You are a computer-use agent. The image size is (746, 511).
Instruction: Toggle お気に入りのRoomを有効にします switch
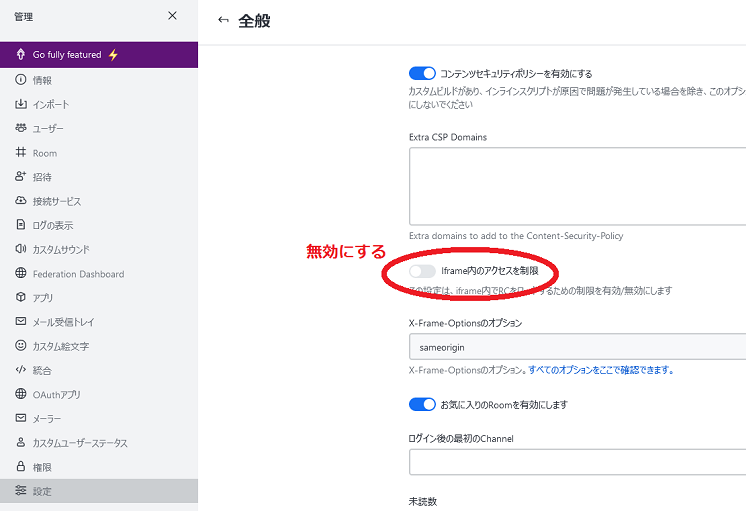point(422,405)
